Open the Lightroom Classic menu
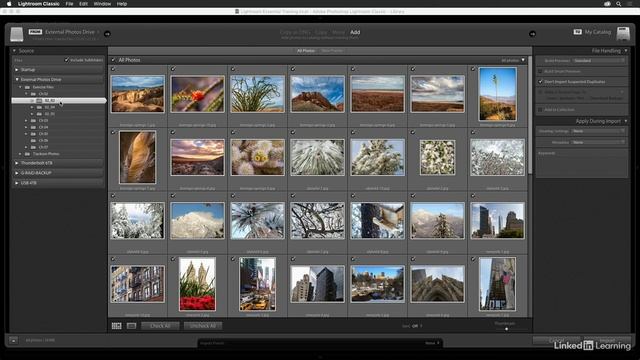 [38, 4]
